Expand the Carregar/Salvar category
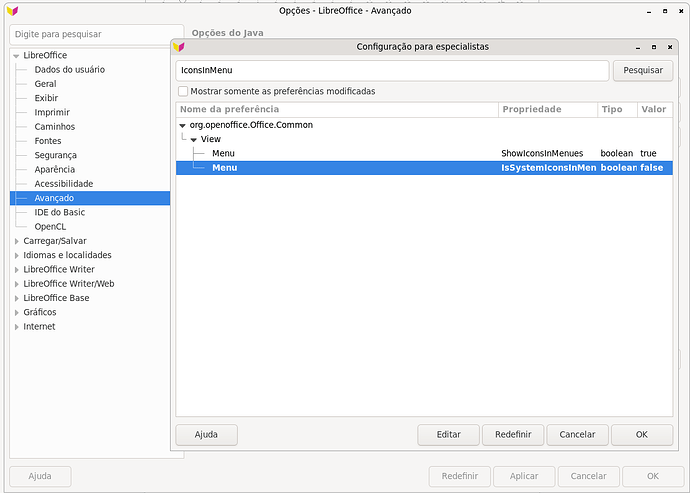Image resolution: width=690 pixels, height=493 pixels. point(16,241)
